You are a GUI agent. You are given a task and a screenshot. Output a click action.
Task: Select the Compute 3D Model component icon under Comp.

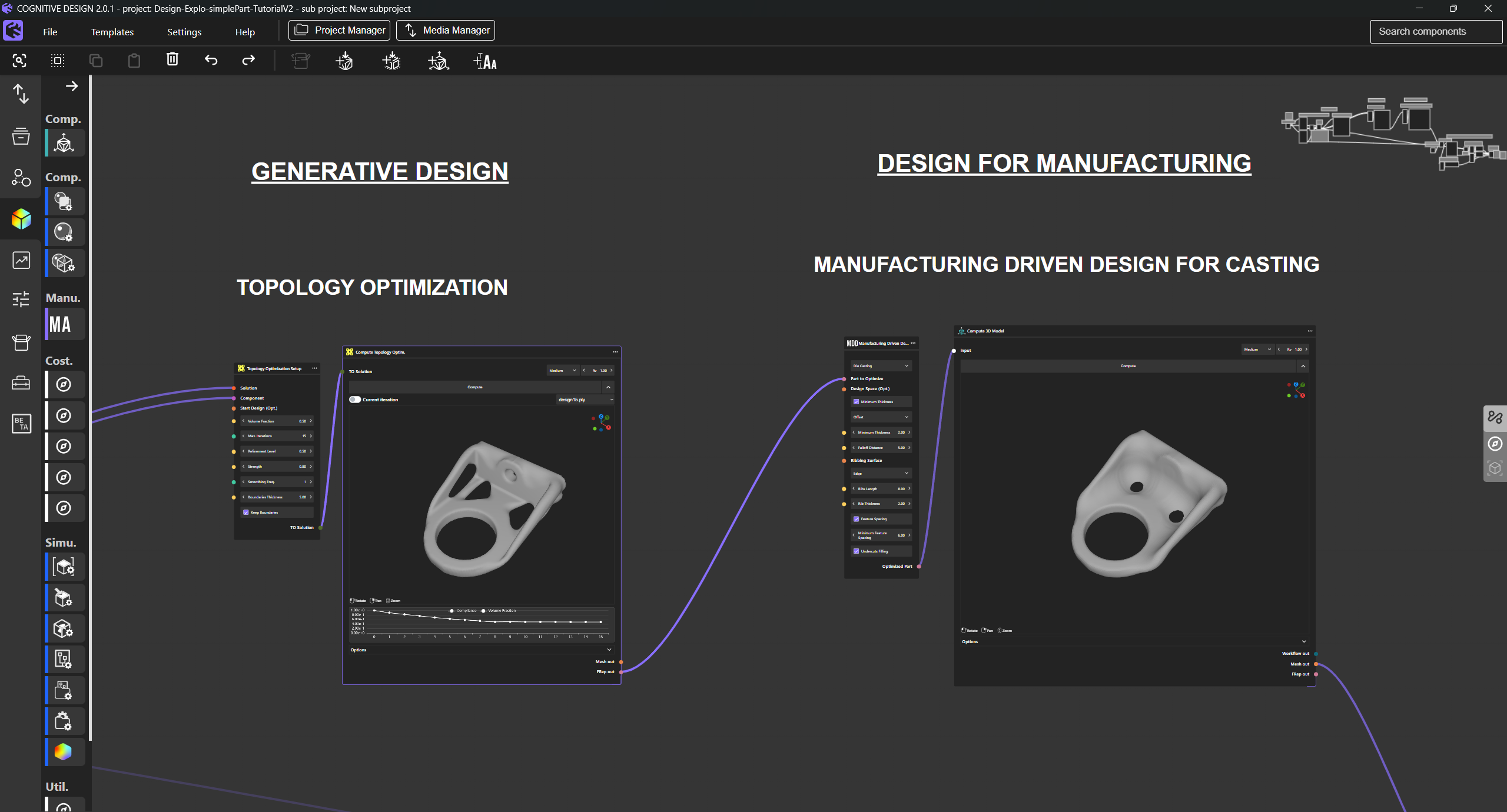tap(65, 143)
